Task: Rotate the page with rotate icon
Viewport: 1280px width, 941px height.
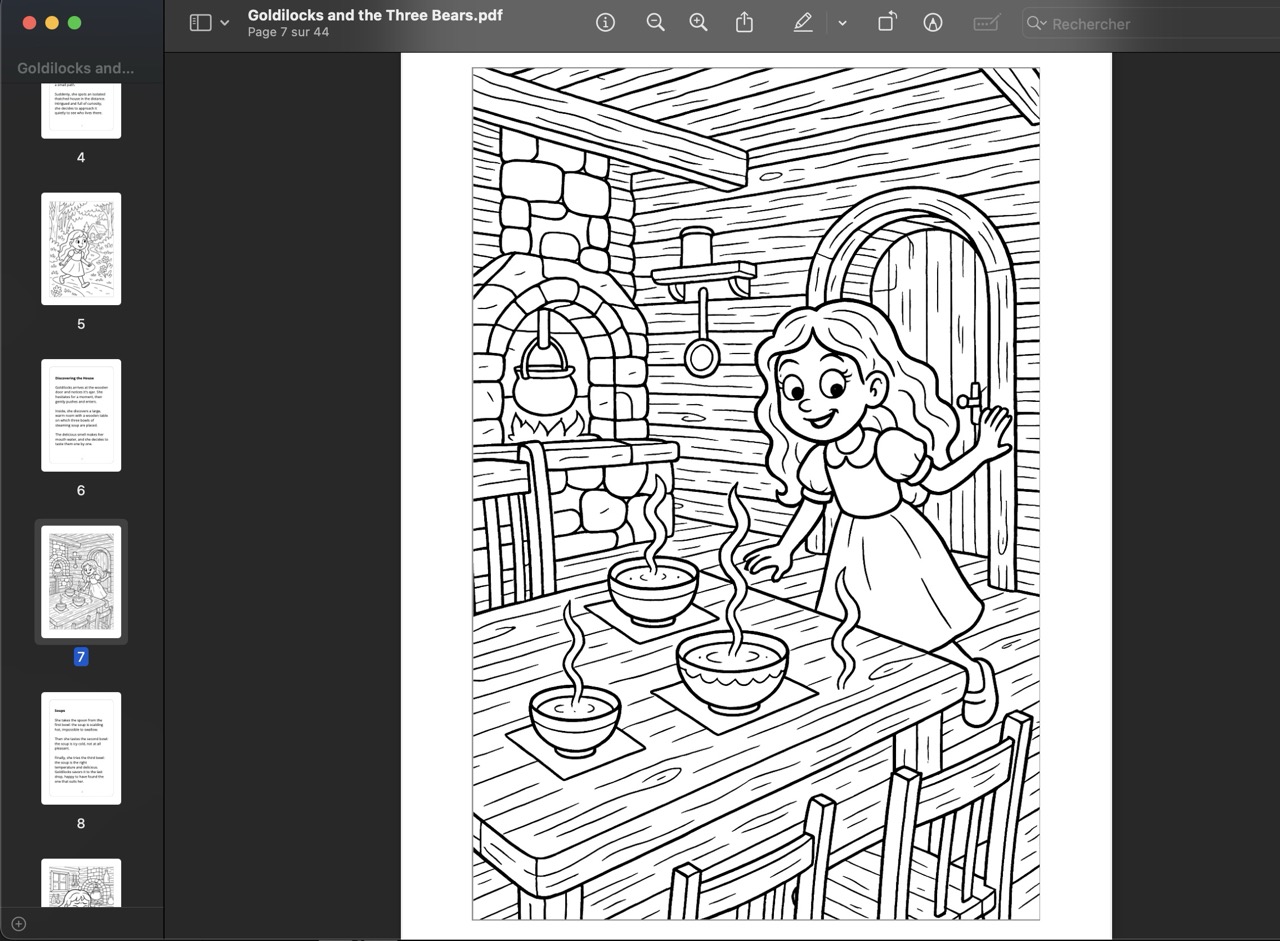Action: pos(887,23)
